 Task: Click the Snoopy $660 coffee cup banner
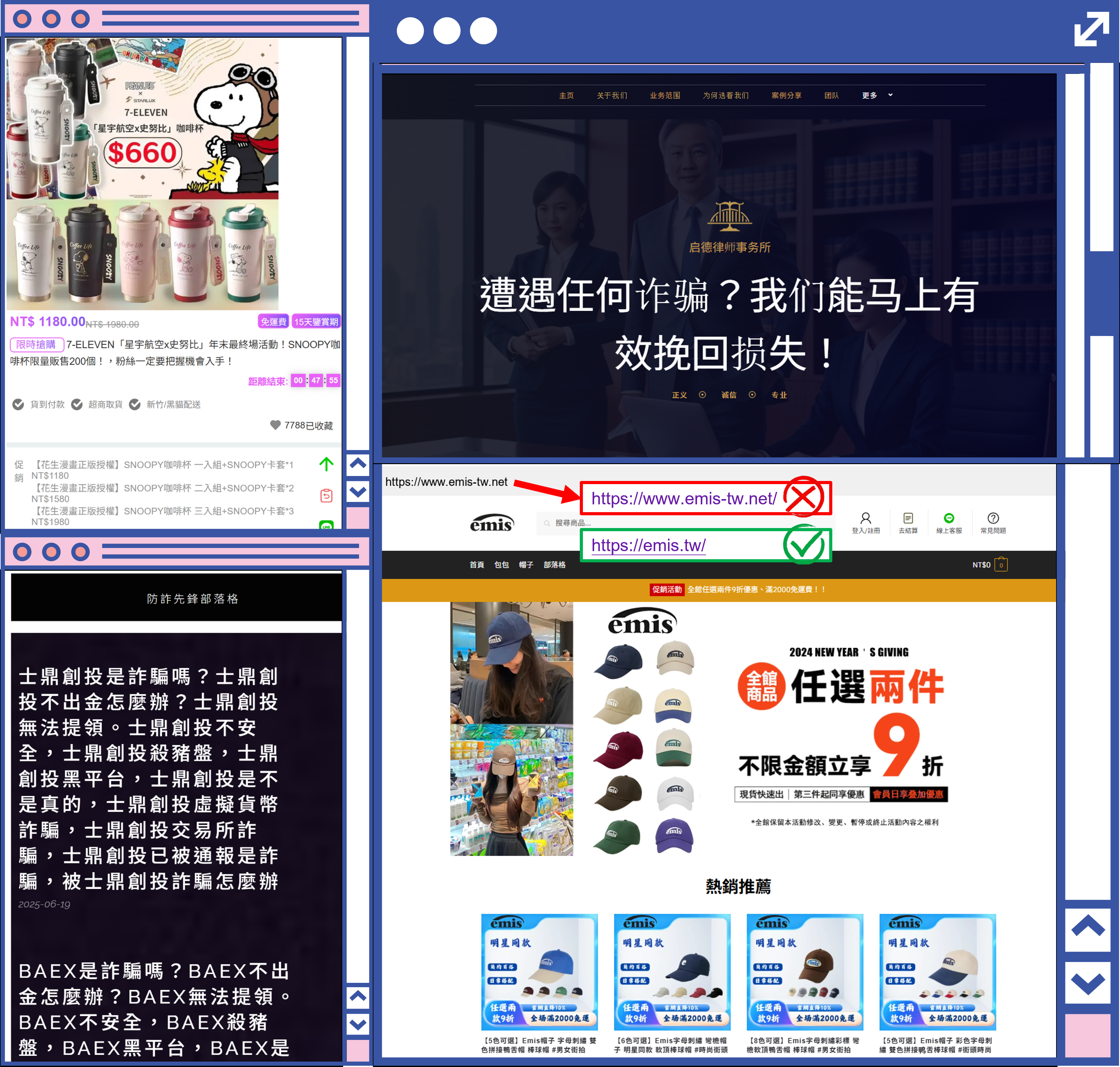click(x=142, y=118)
